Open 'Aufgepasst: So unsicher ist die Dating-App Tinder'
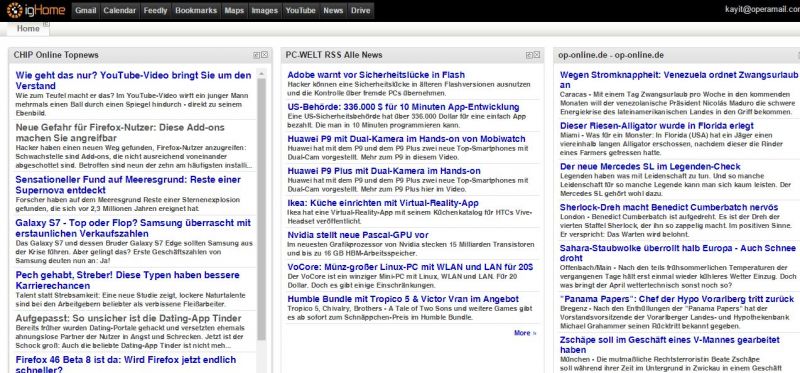 [x=129, y=318]
